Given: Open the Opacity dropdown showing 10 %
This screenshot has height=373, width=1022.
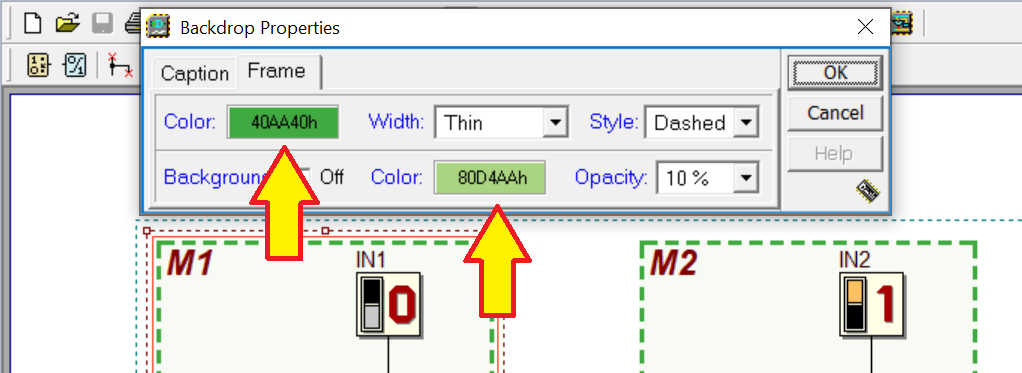Looking at the screenshot, I should click(708, 177).
